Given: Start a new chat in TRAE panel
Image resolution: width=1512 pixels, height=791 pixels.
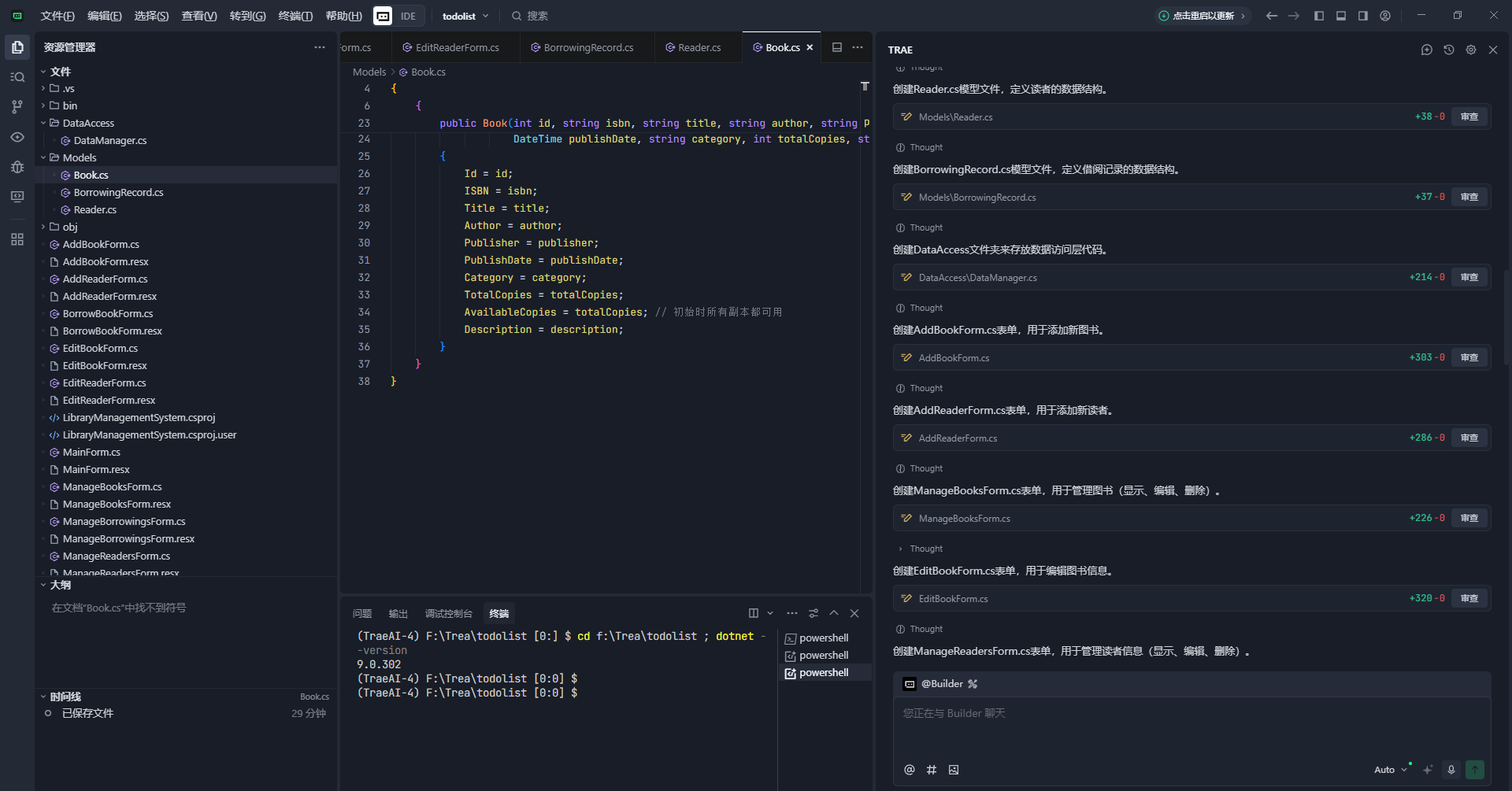Looking at the screenshot, I should point(1426,50).
